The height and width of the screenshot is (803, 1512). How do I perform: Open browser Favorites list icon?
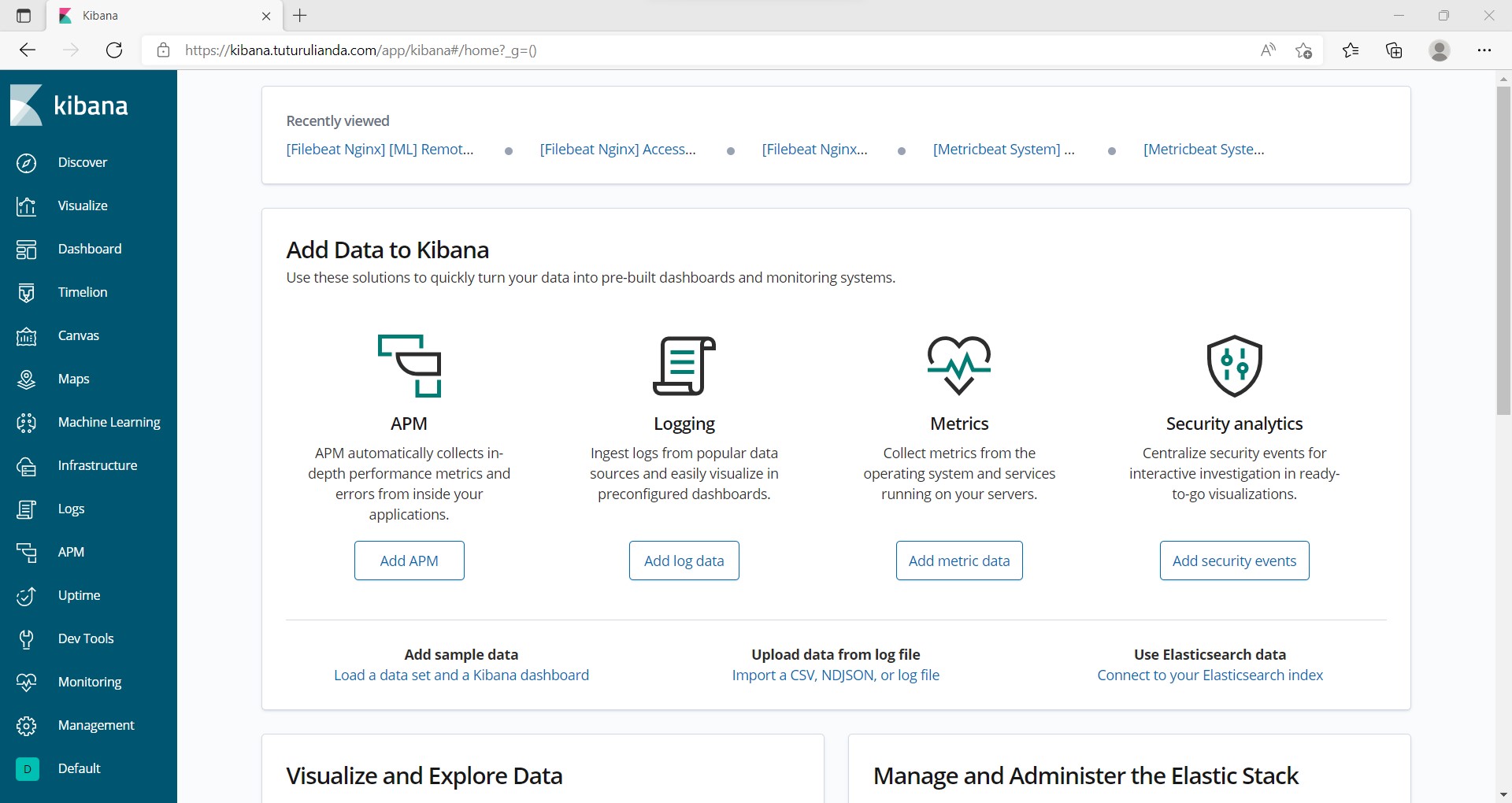(x=1351, y=50)
